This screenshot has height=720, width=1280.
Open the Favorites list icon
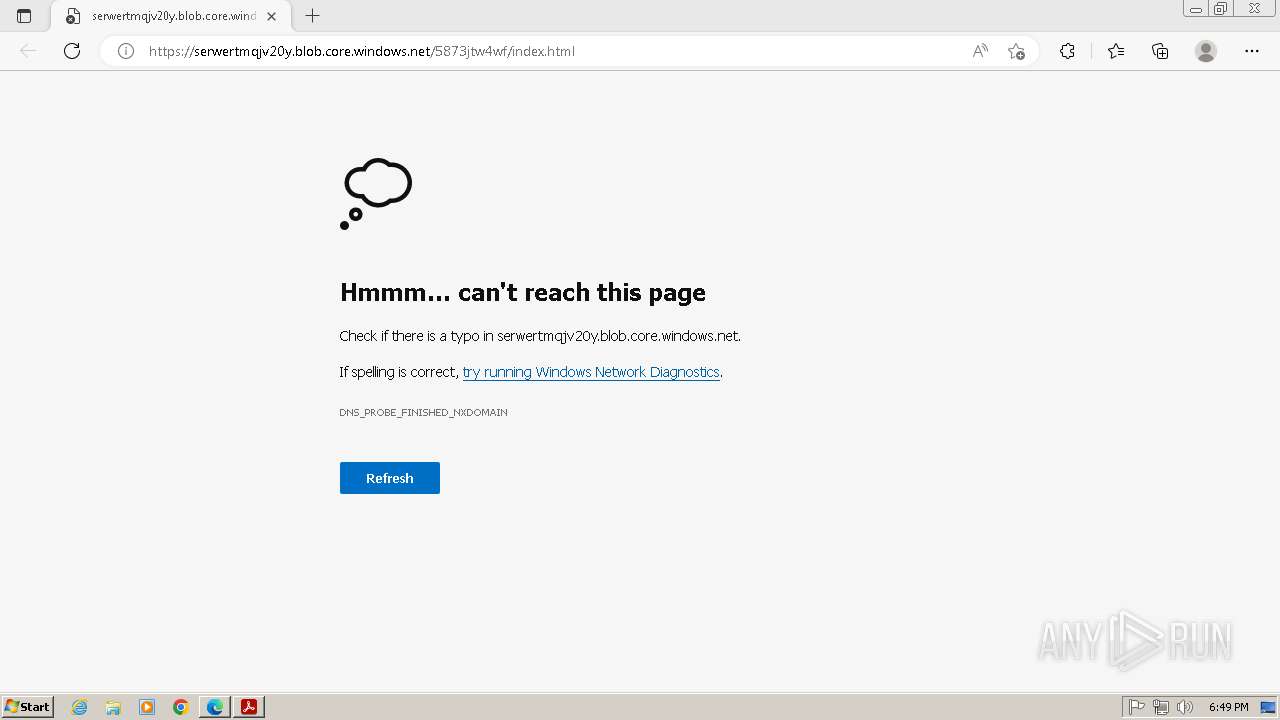coord(1116,51)
